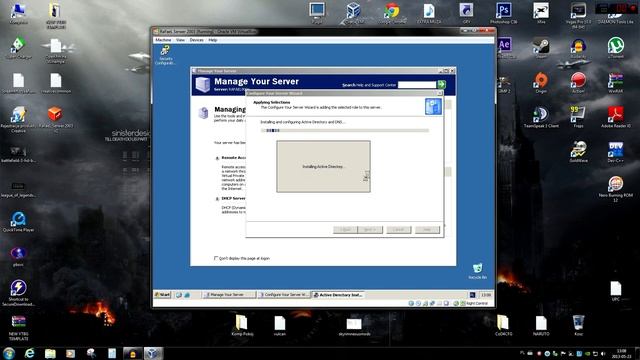The width and height of the screenshot is (640, 360).
Task: Click the Dev-C++ desktop icon
Action: click(616, 152)
